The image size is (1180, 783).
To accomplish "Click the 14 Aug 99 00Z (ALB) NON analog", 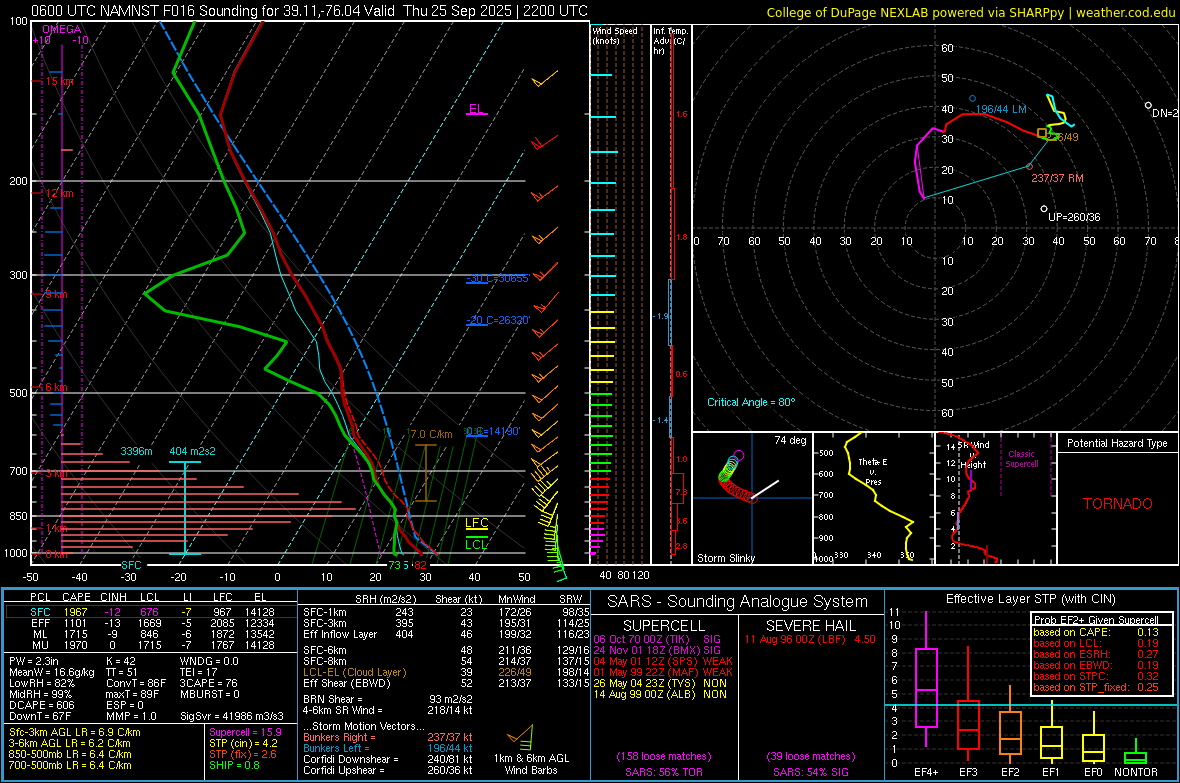I will point(660,694).
